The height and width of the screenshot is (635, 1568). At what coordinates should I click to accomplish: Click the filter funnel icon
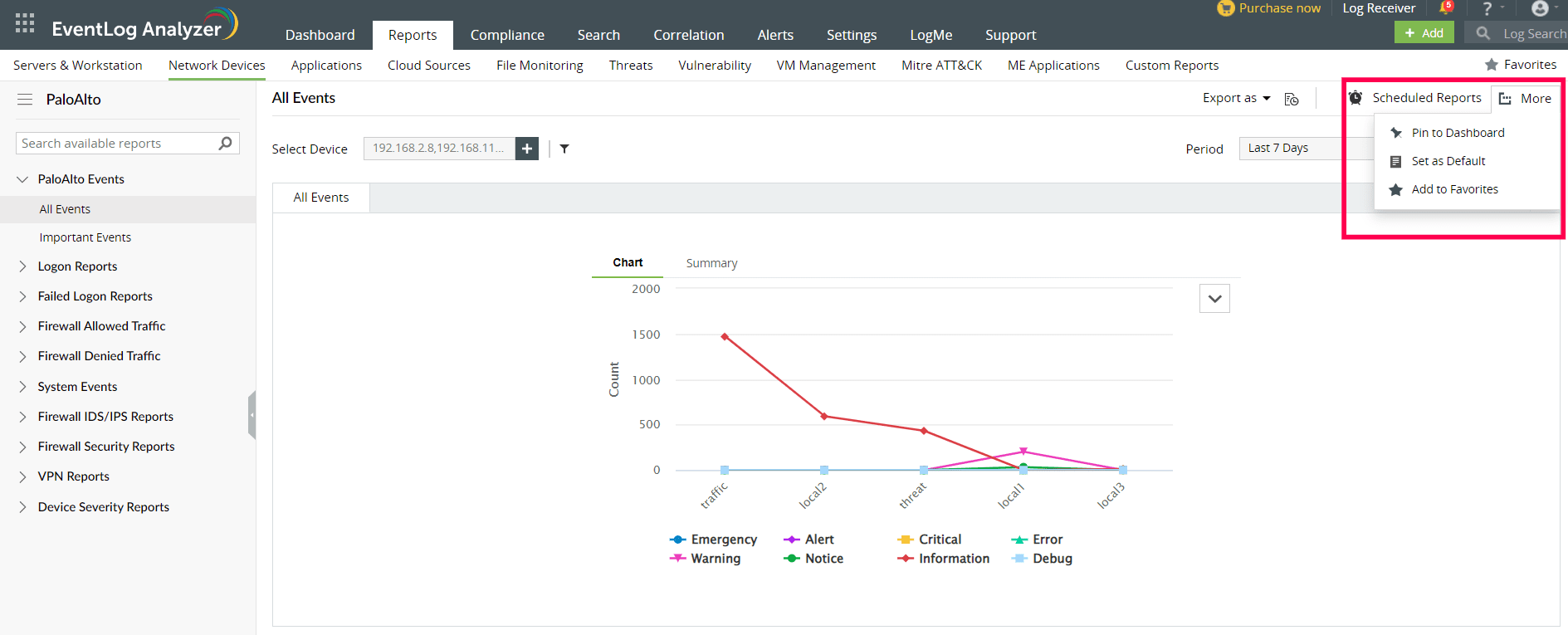(564, 149)
